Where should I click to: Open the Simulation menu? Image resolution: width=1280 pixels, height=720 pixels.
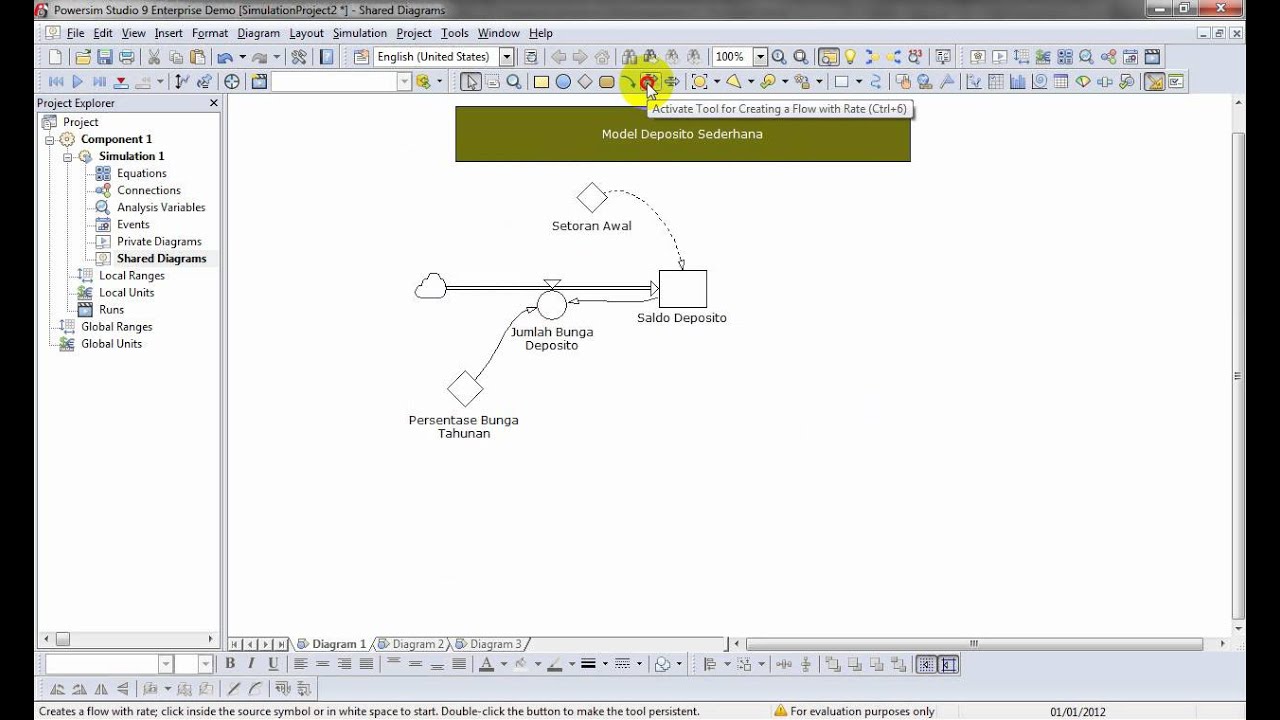pos(360,33)
